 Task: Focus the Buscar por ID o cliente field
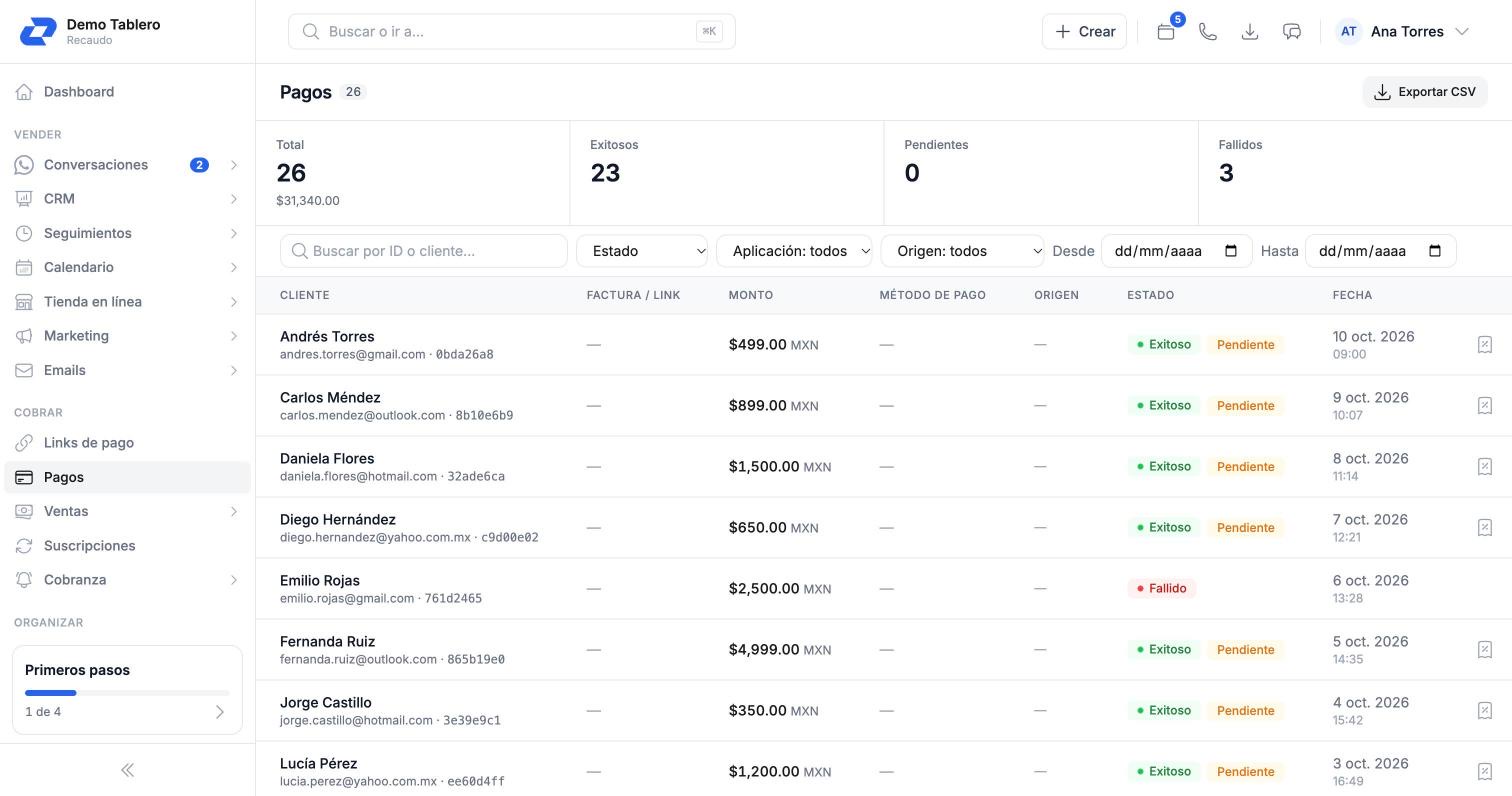point(424,251)
